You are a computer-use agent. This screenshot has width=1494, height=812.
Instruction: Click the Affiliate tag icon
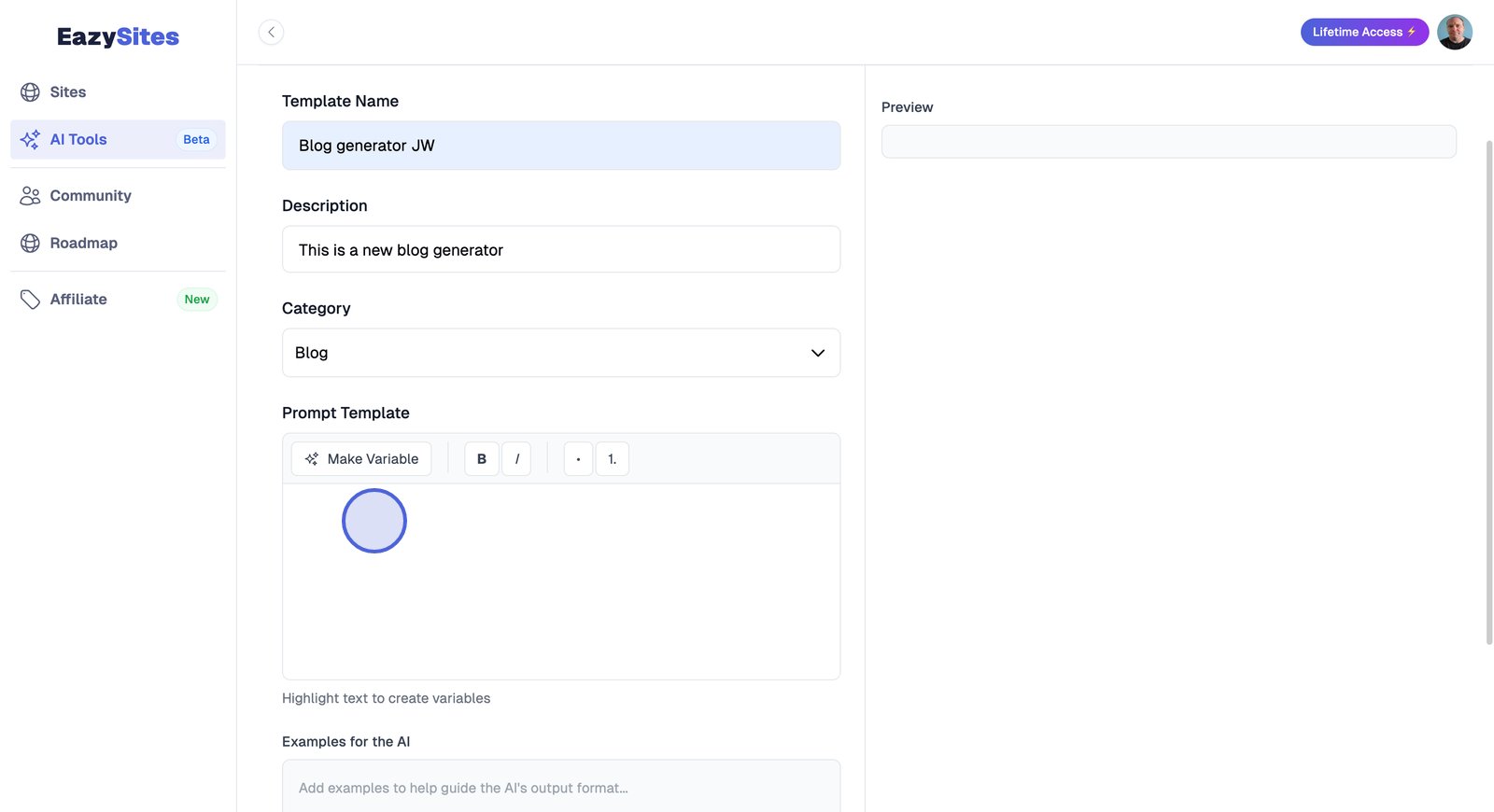tap(30, 300)
